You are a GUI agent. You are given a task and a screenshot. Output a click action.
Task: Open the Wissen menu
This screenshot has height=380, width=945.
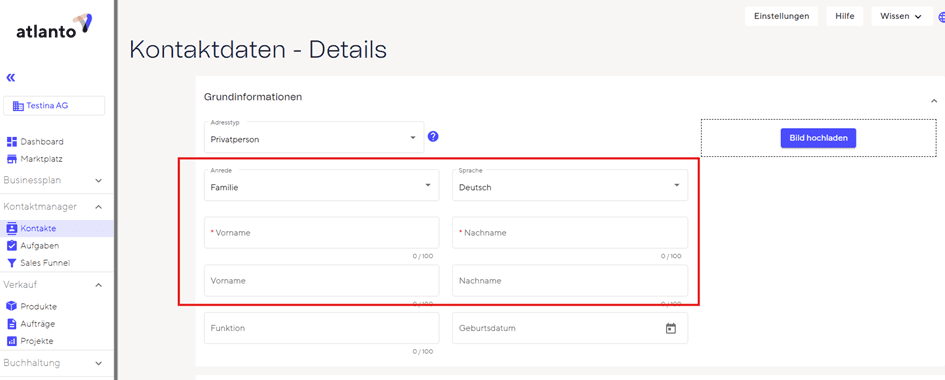click(902, 16)
